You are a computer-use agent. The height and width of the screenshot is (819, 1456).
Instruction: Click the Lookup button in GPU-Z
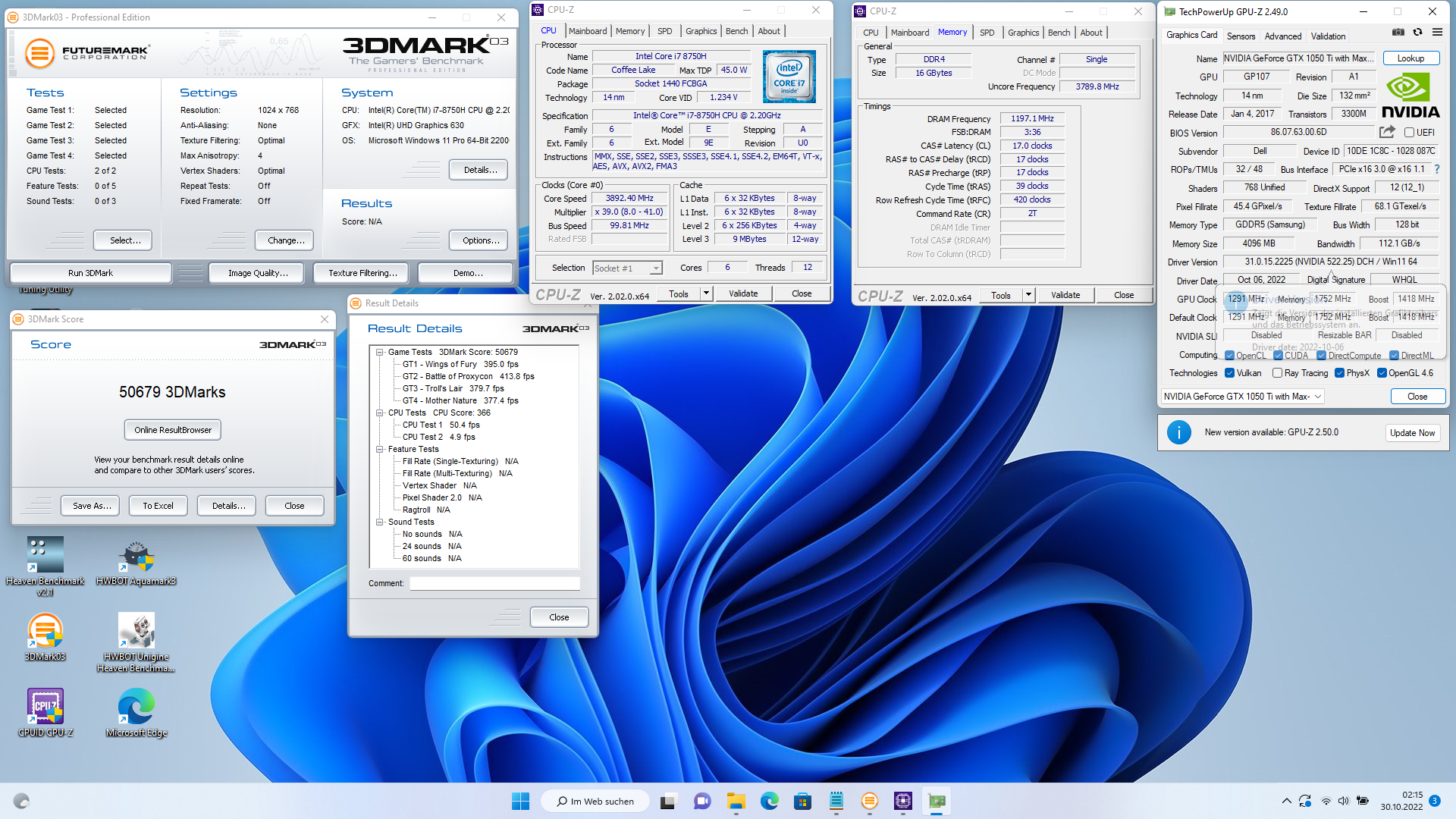(1410, 58)
